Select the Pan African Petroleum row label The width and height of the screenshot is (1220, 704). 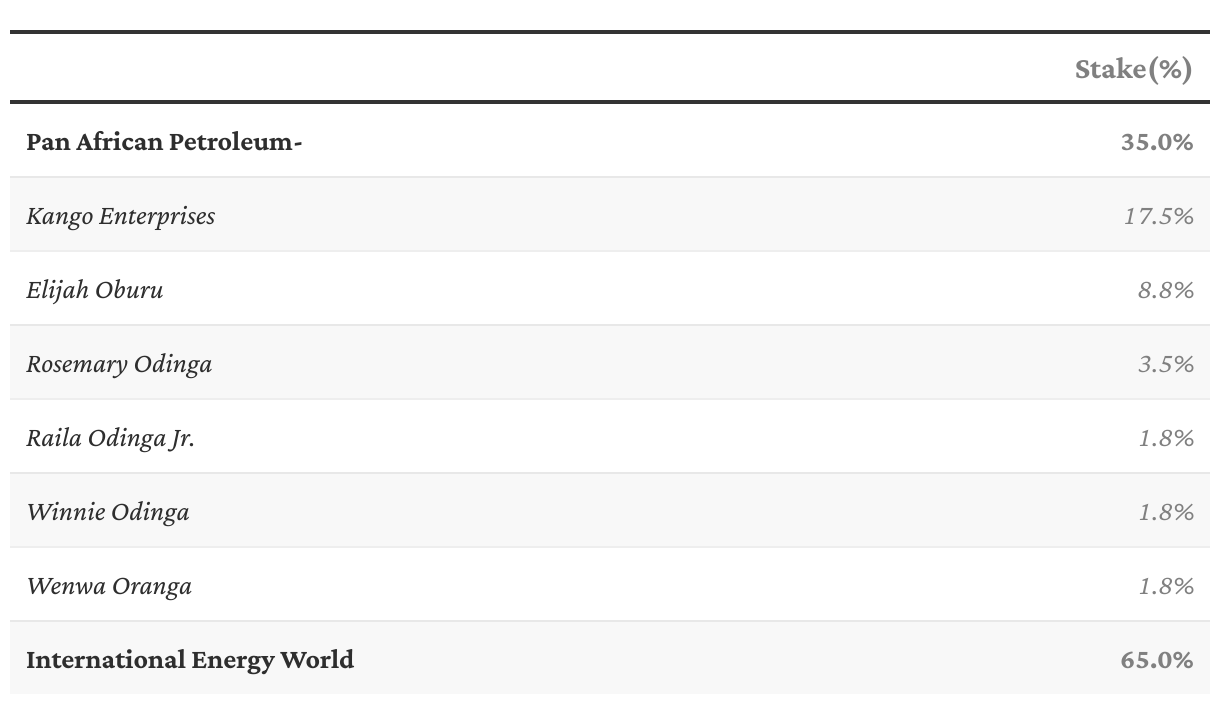pos(164,142)
